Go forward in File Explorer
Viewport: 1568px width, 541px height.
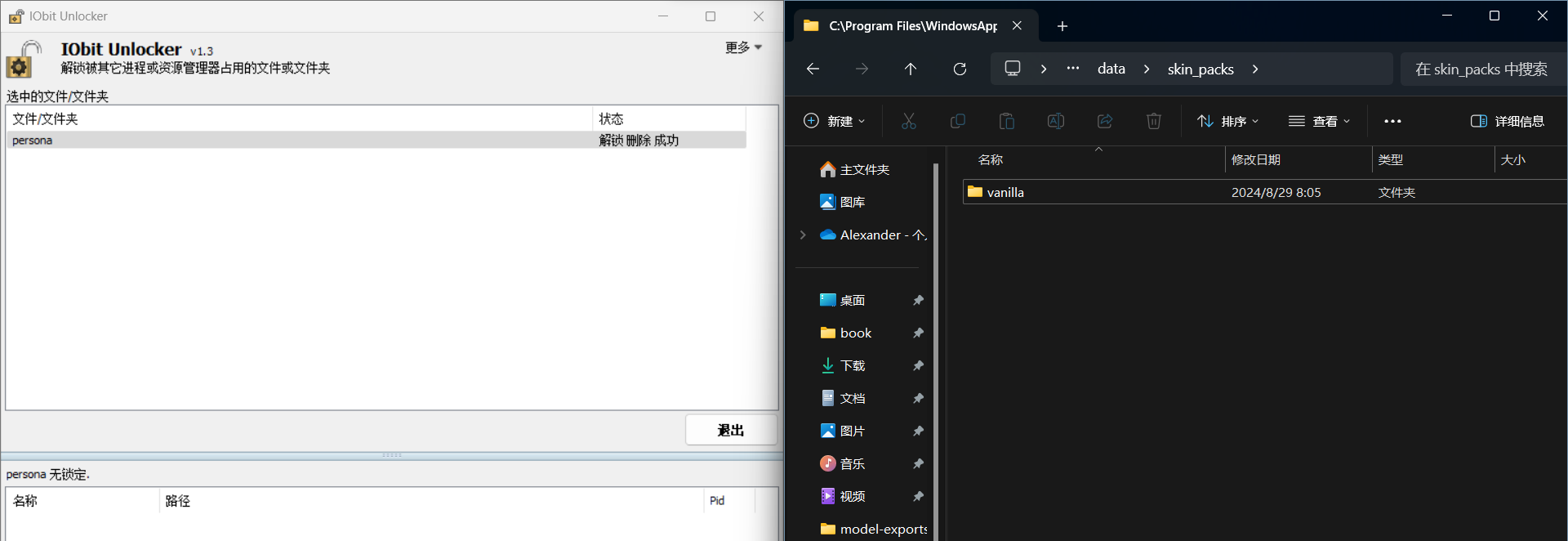pos(862,69)
